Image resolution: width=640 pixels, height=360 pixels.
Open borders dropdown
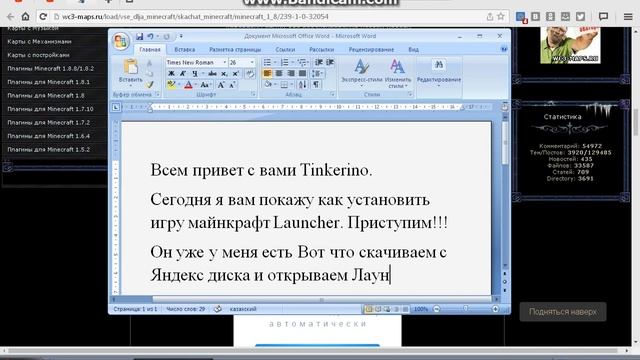[x=292, y=84]
